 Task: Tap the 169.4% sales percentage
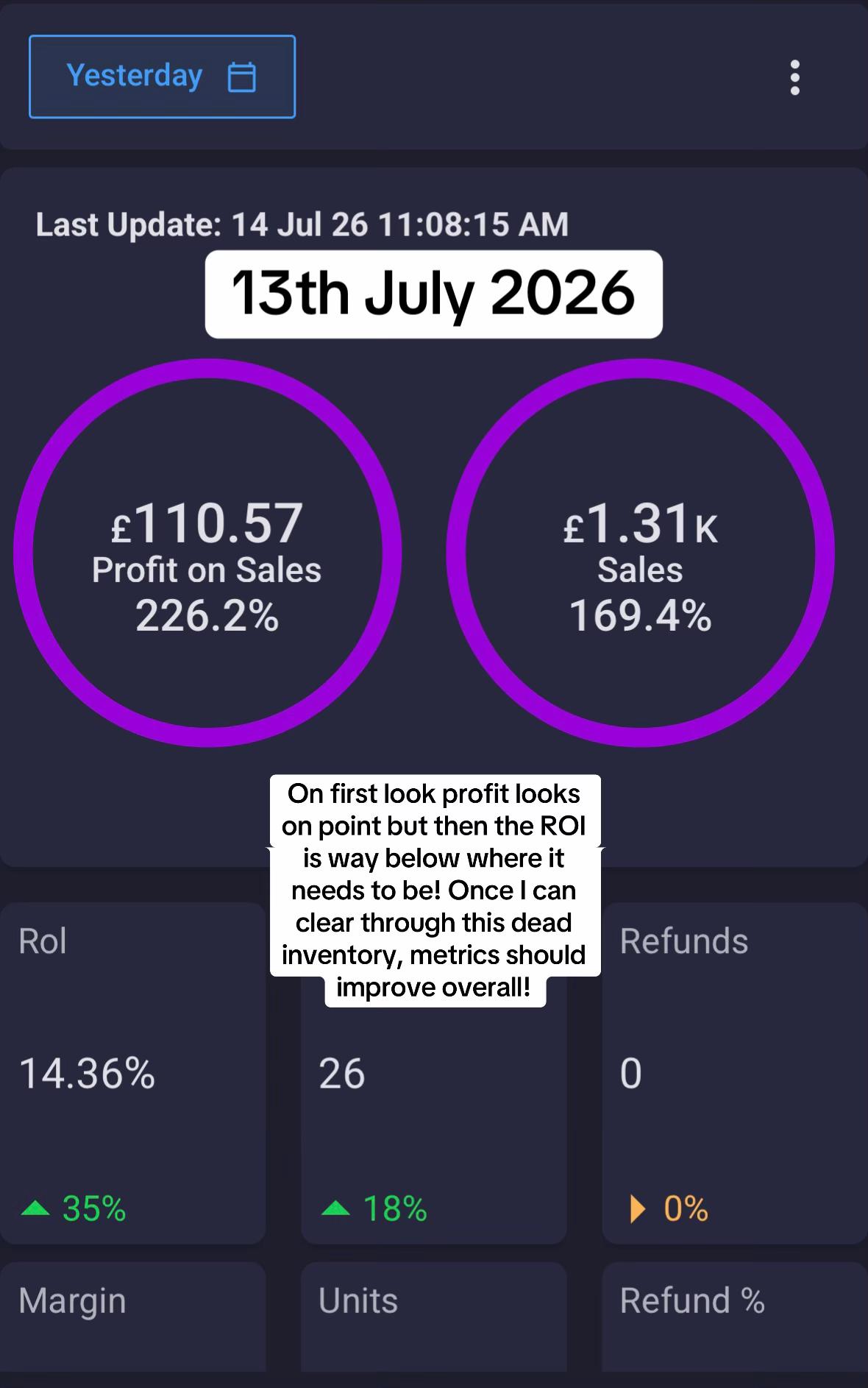click(641, 616)
